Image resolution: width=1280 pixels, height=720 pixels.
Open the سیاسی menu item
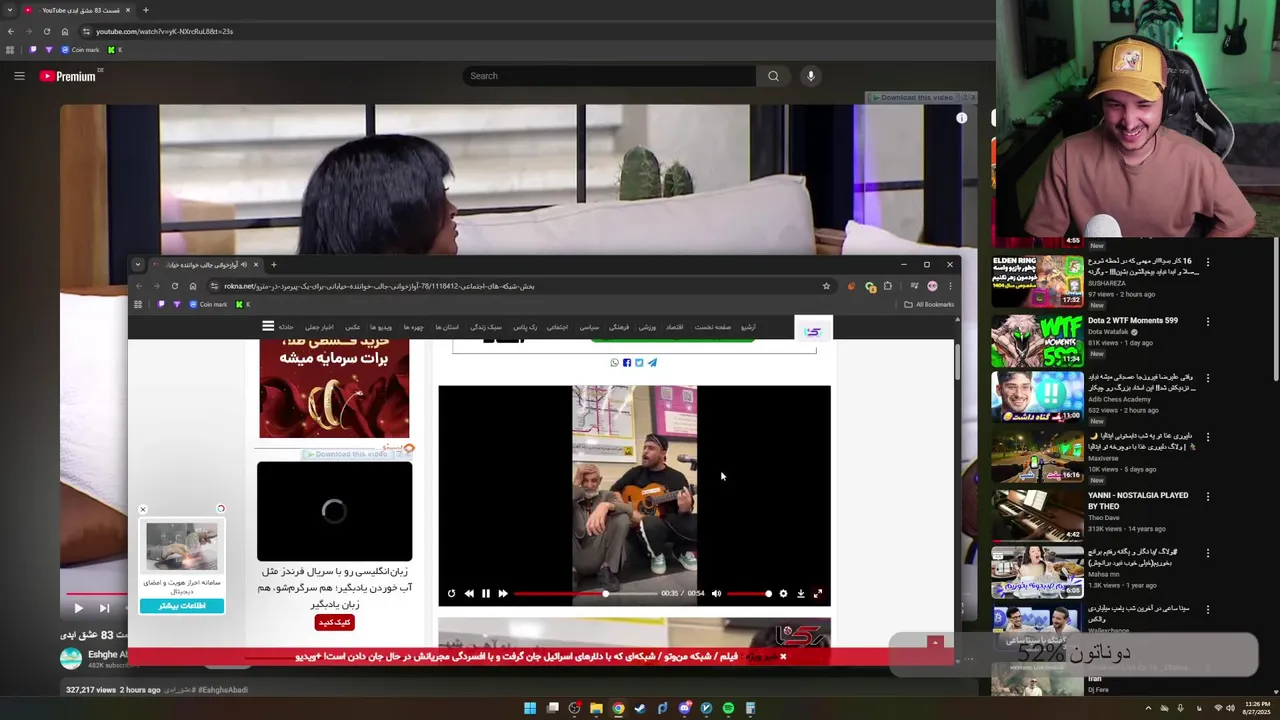pos(589,327)
